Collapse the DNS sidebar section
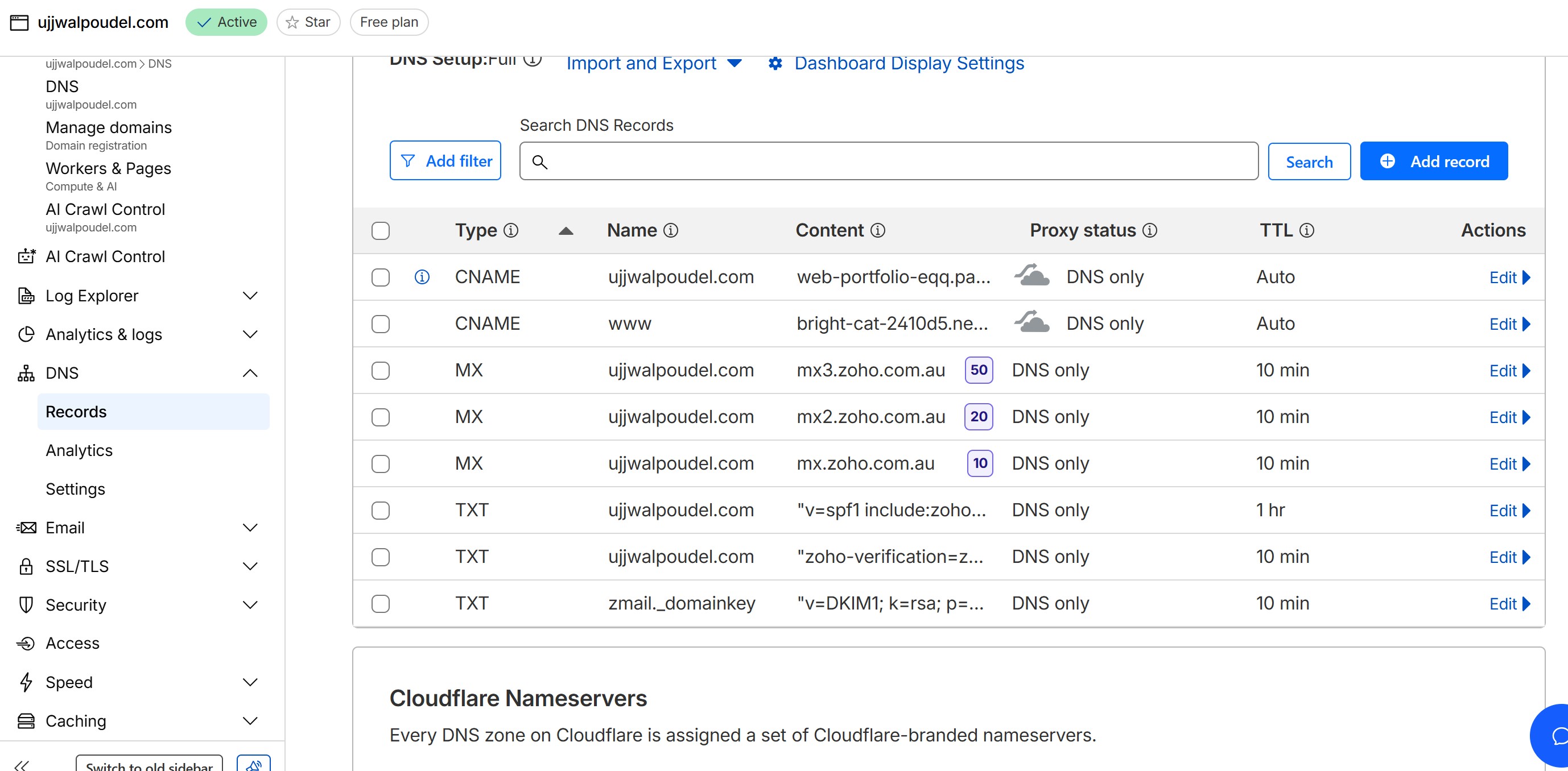Viewport: 1568px width, 771px height. point(250,373)
